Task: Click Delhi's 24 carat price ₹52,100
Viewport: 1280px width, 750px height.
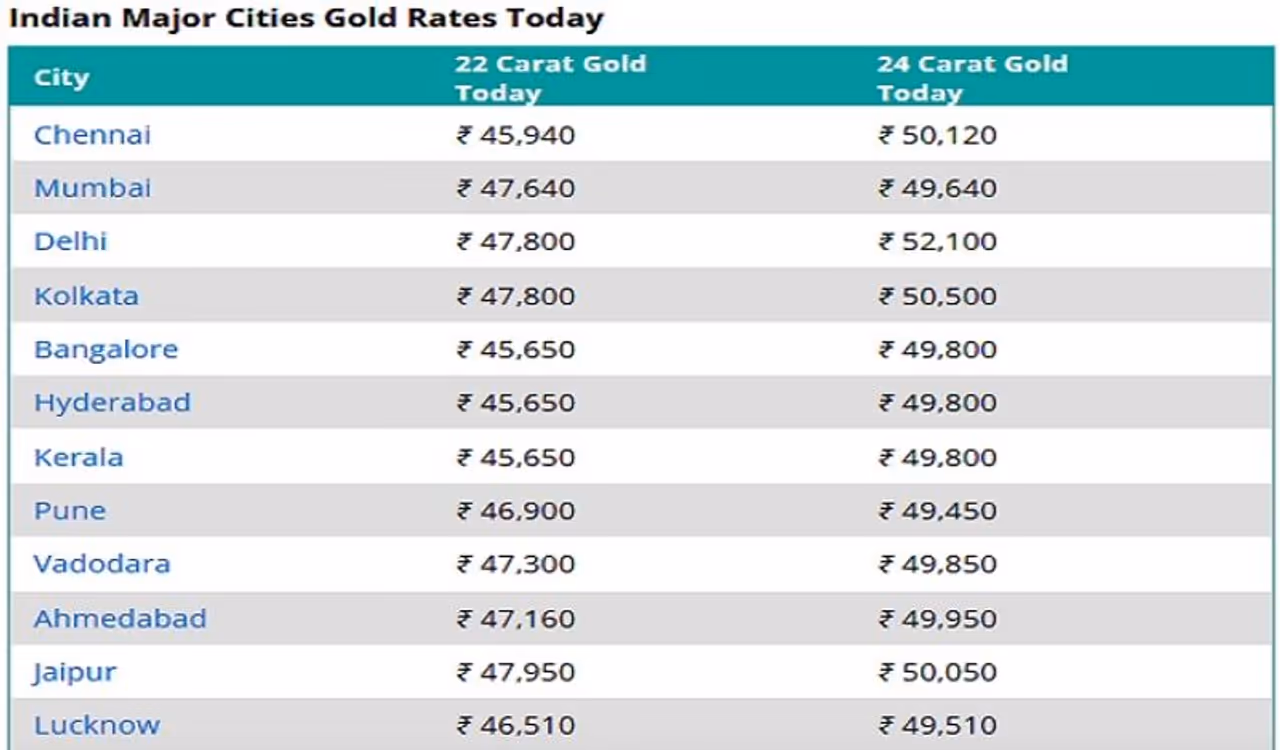Action: (937, 242)
